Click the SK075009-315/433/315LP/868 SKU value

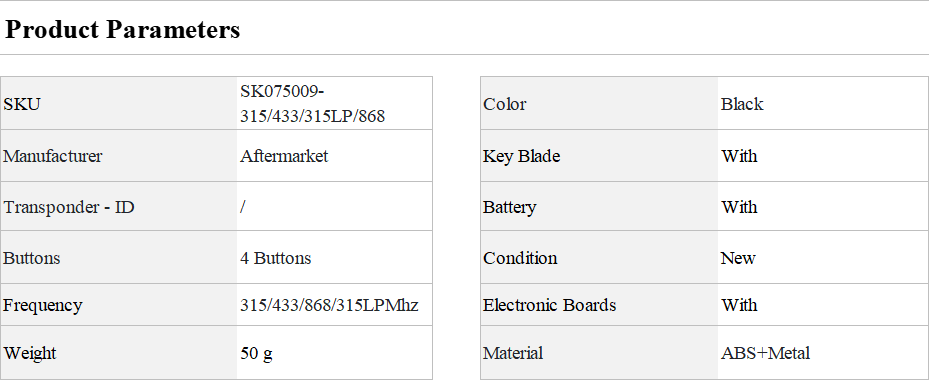pos(312,104)
